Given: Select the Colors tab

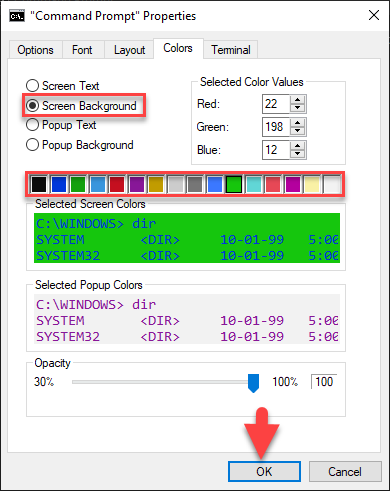Looking at the screenshot, I should 178,48.
